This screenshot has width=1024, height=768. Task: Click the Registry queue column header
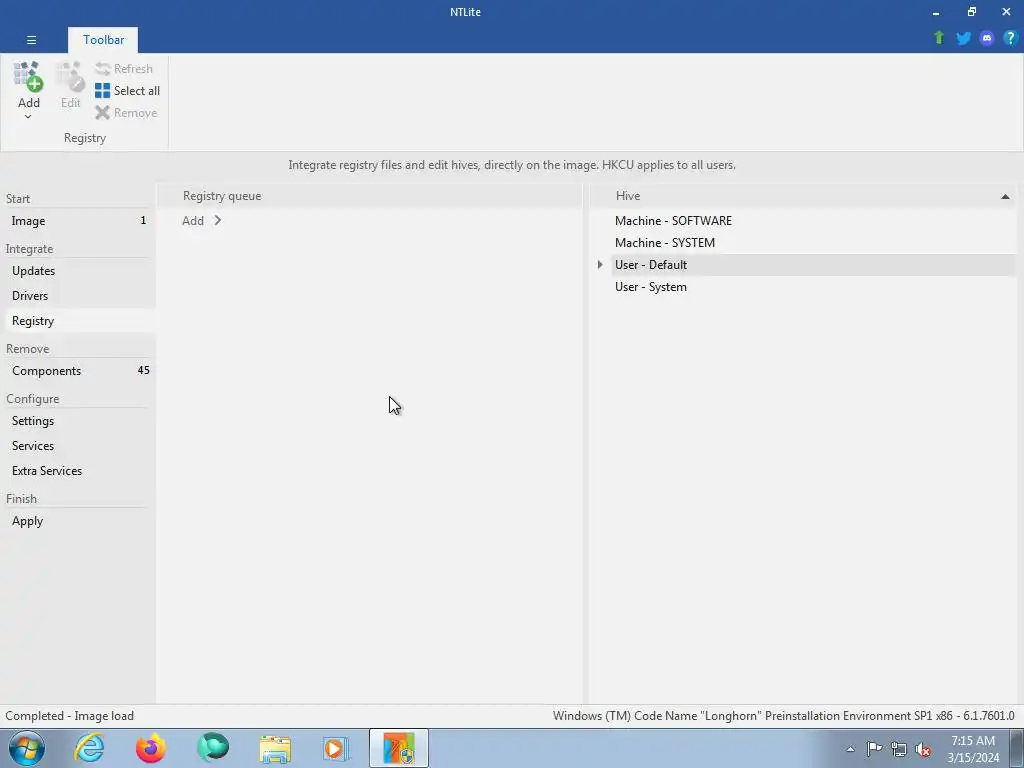point(370,196)
